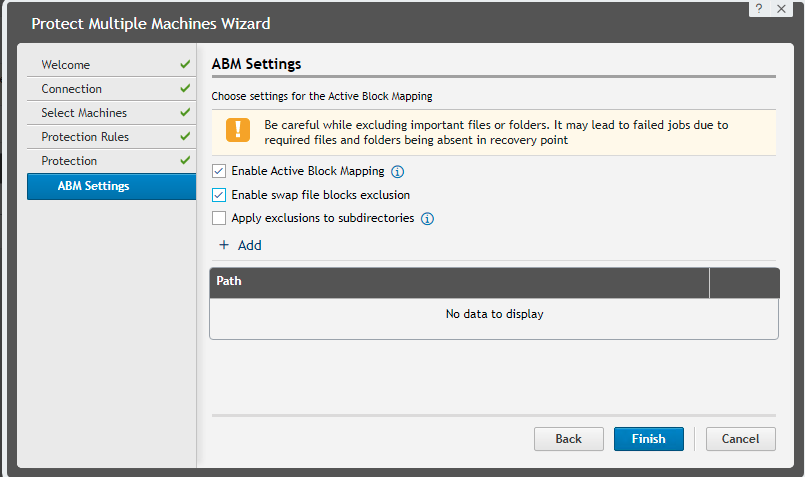Click the orange warning exclamation icon
This screenshot has height=477, width=805.
tap(238, 130)
